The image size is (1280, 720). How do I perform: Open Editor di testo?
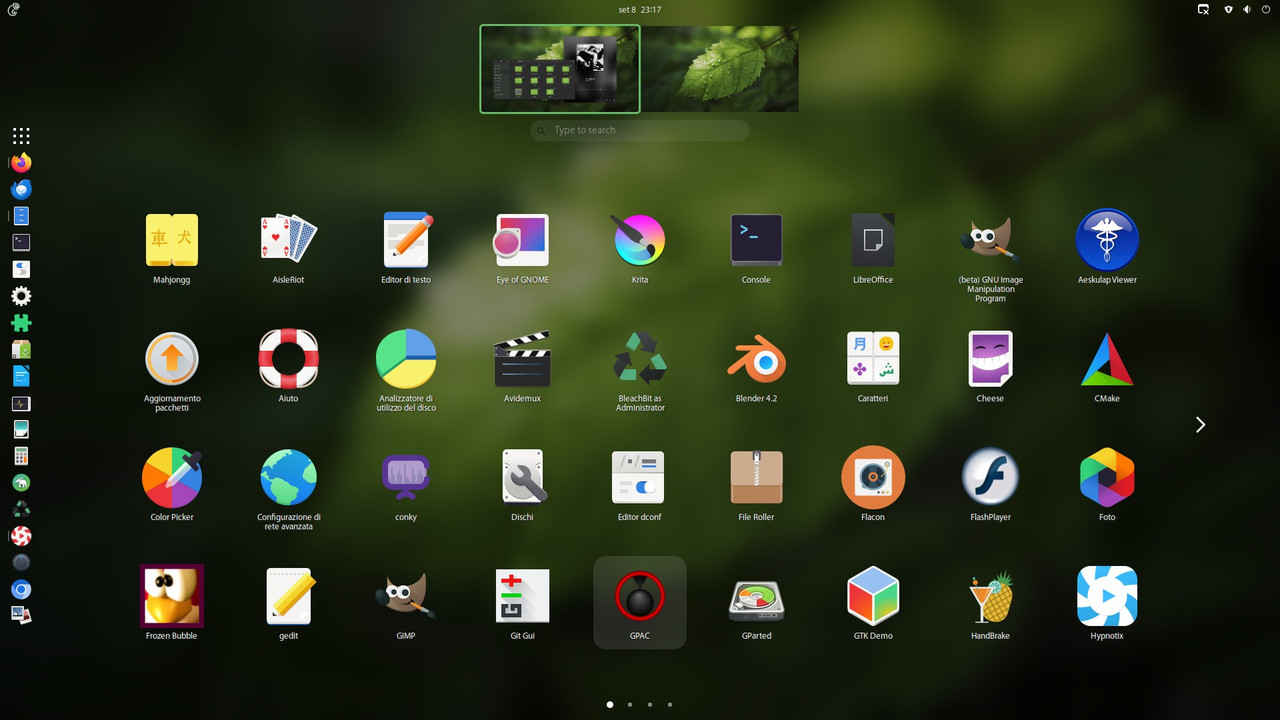(x=406, y=240)
